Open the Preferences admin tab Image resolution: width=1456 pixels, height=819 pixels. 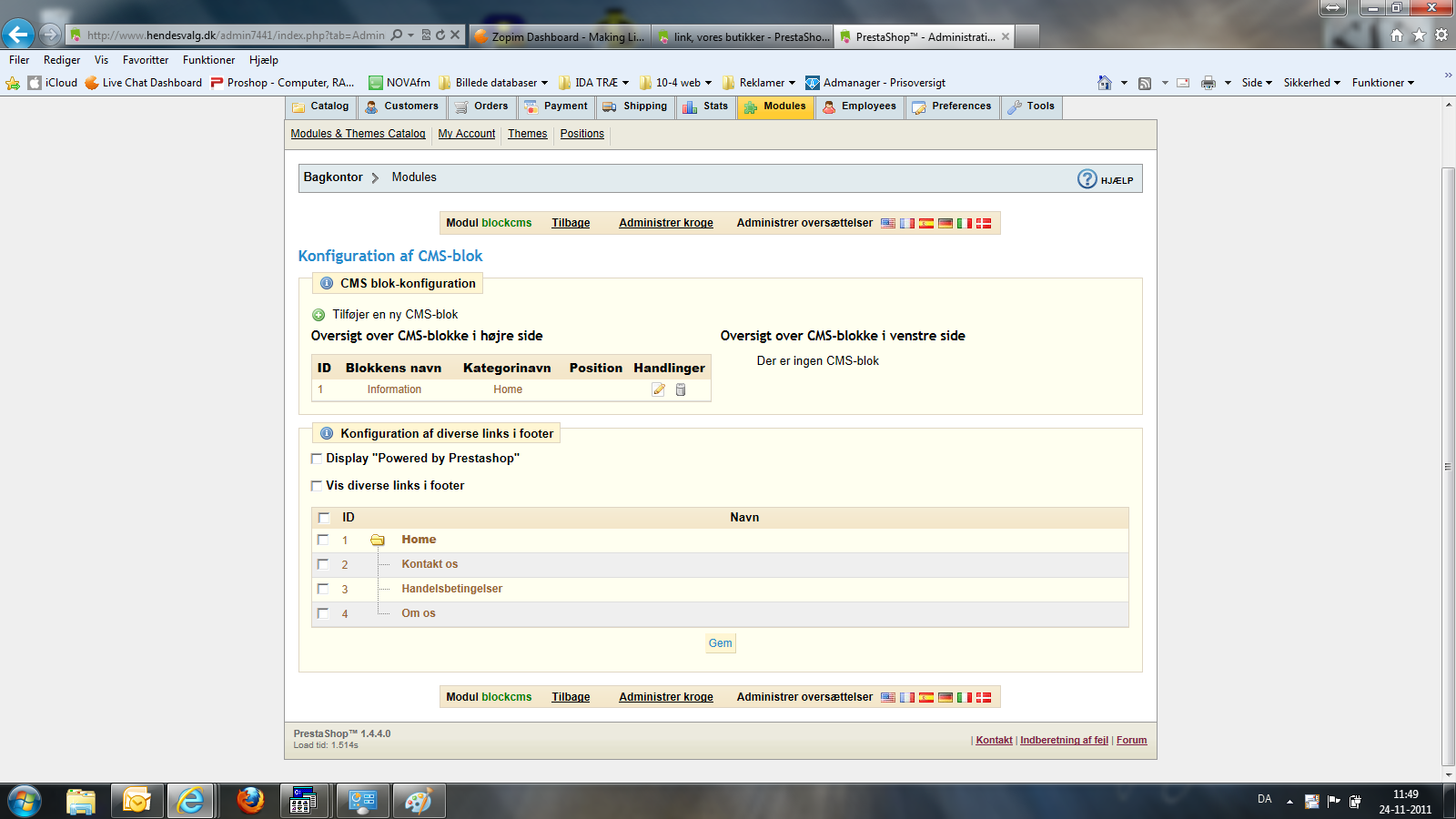point(952,106)
